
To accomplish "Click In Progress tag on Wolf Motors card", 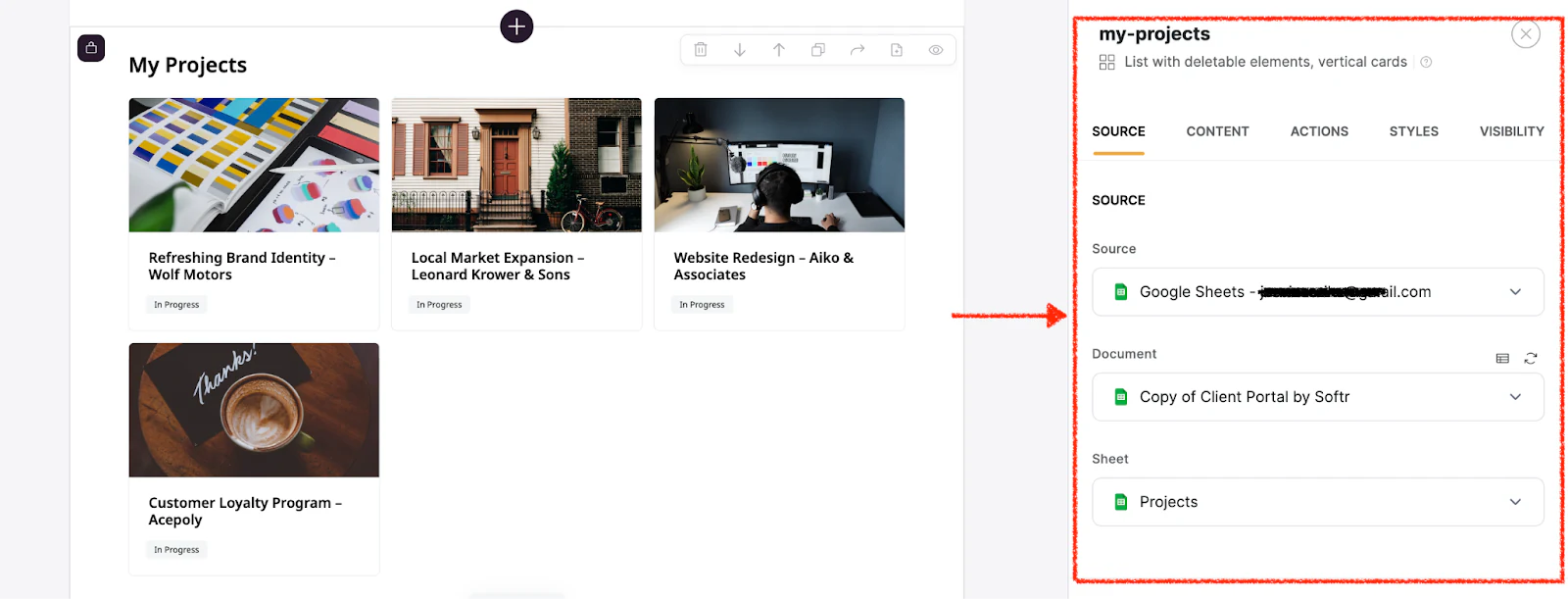I will point(176,305).
